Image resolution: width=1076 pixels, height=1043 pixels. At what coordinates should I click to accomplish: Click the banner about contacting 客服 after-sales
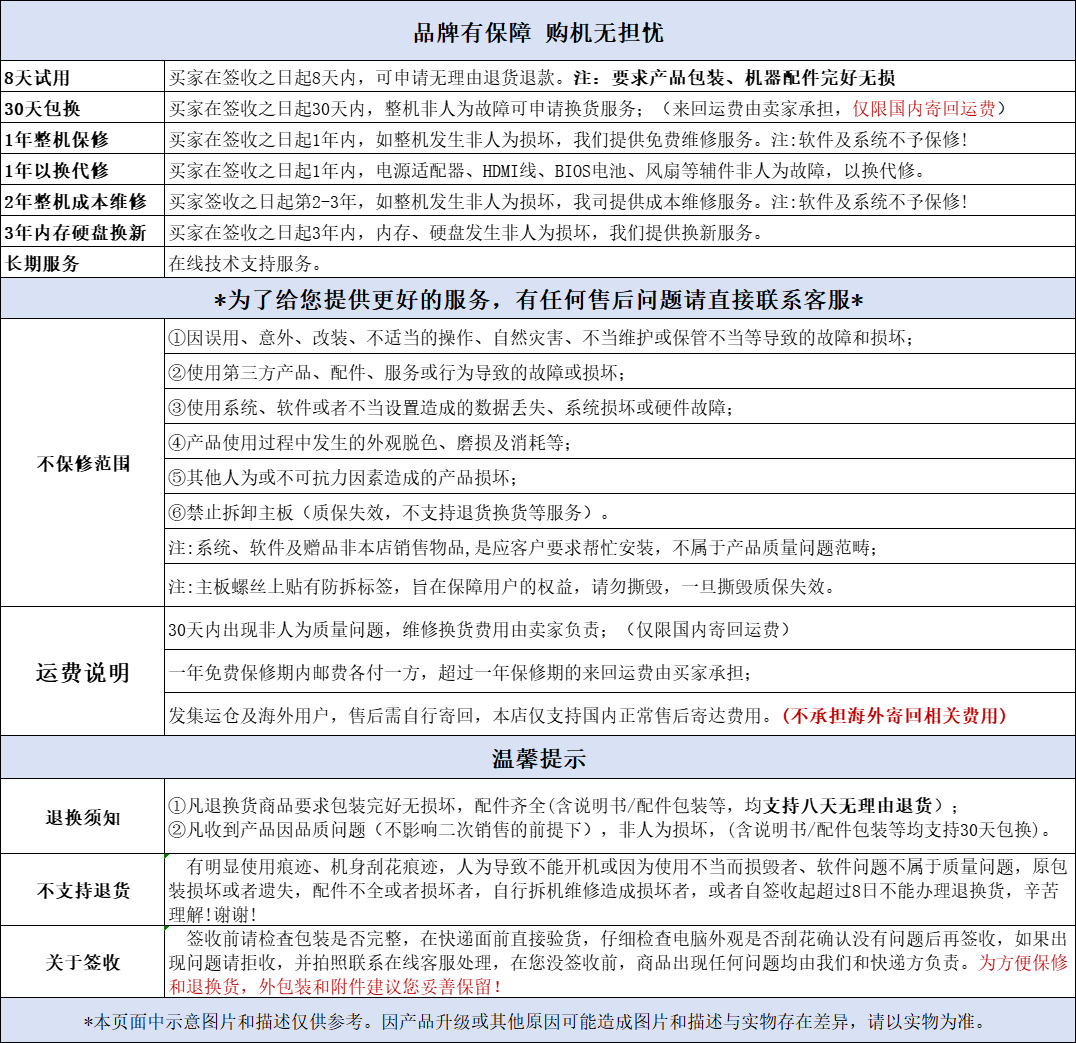tap(538, 298)
